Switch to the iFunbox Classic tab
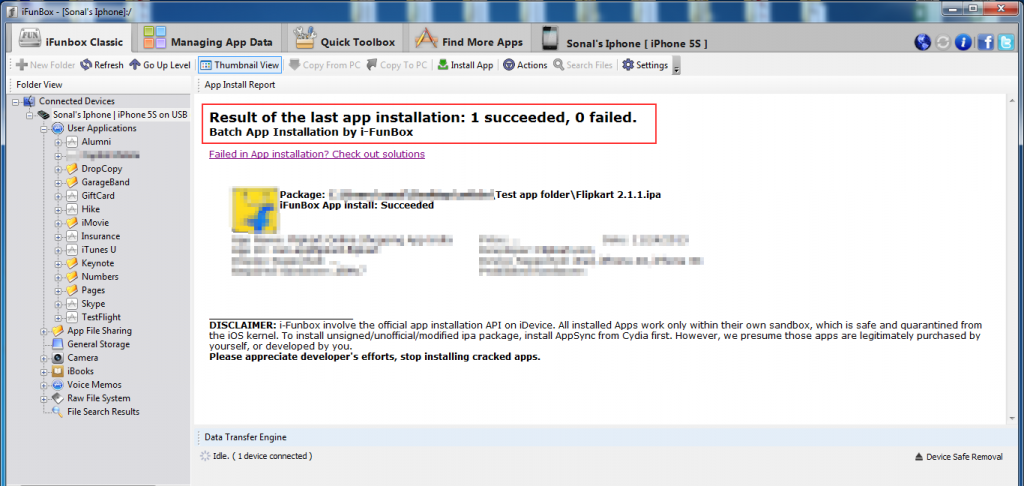Screen dimensions: 1024x486 pos(71,40)
